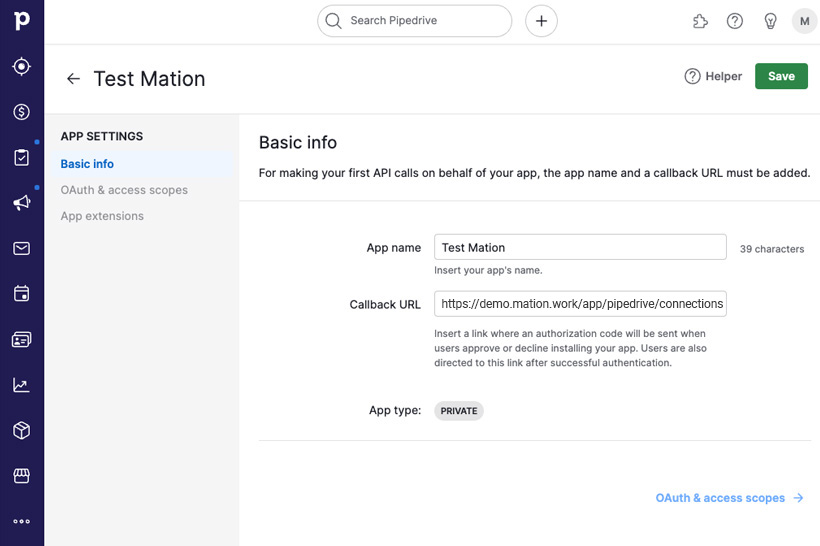Open the lightbulb sales assistant icon
Screen dimensions: 820x546
[770, 21]
